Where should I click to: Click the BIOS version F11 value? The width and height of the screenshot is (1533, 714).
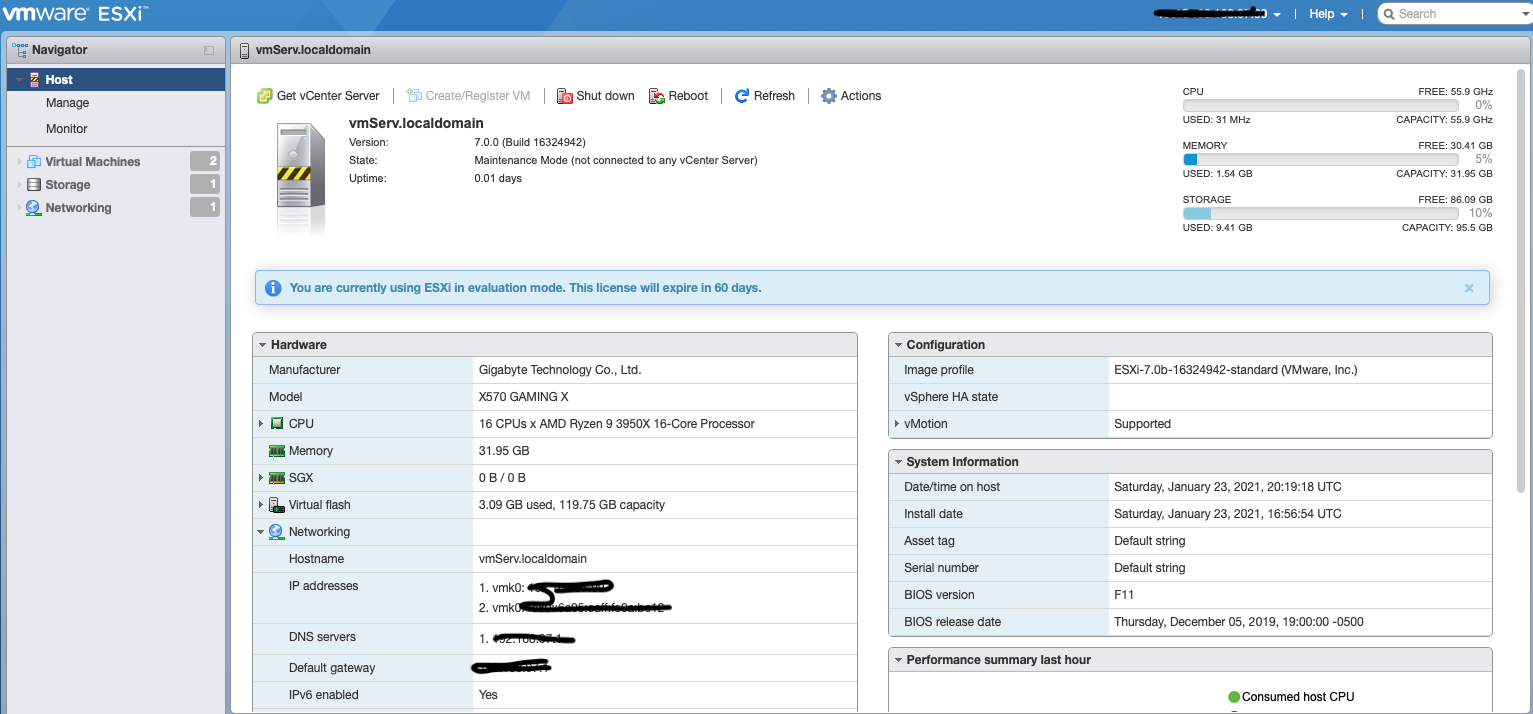coord(1125,595)
